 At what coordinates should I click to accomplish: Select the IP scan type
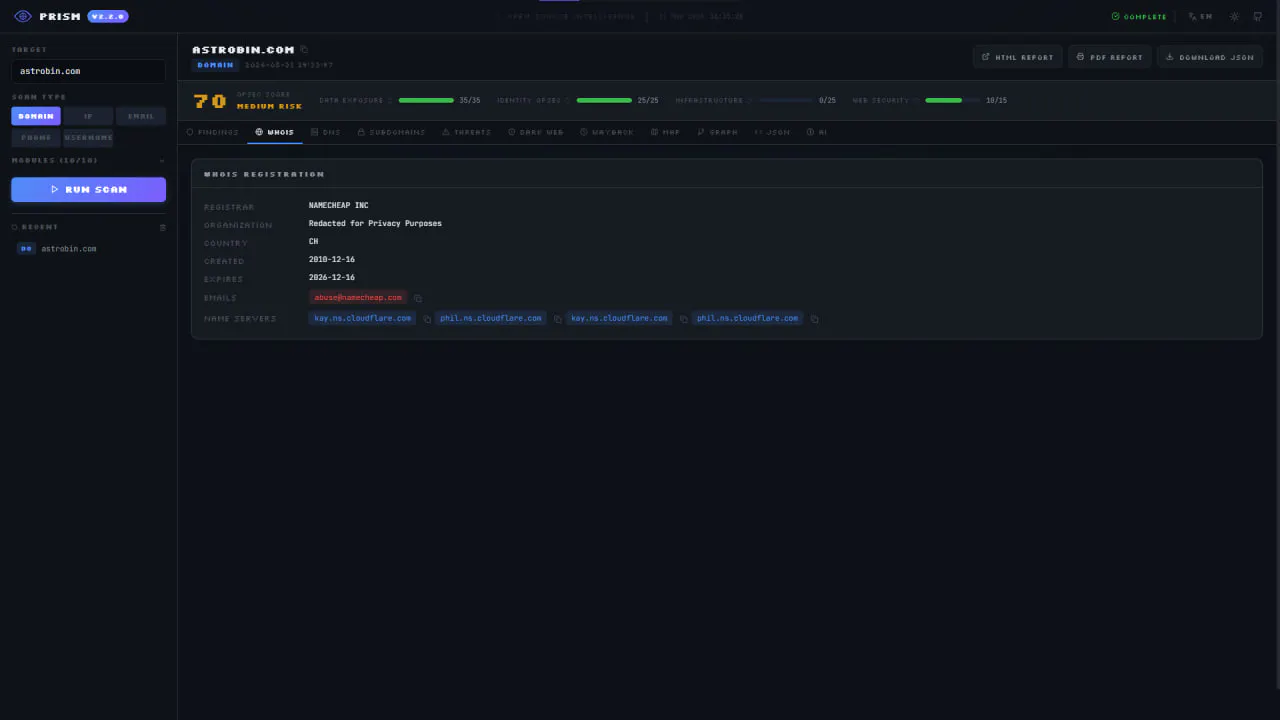pyautogui.click(x=88, y=116)
